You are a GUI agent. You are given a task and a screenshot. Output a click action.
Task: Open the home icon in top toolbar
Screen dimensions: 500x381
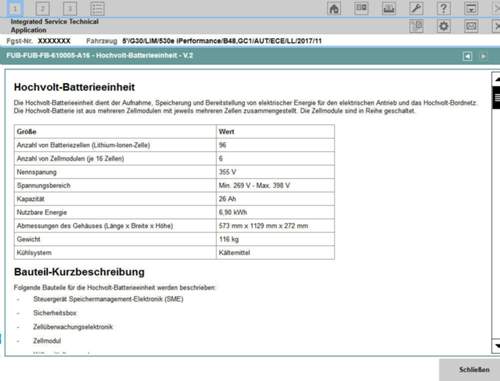pos(334,8)
